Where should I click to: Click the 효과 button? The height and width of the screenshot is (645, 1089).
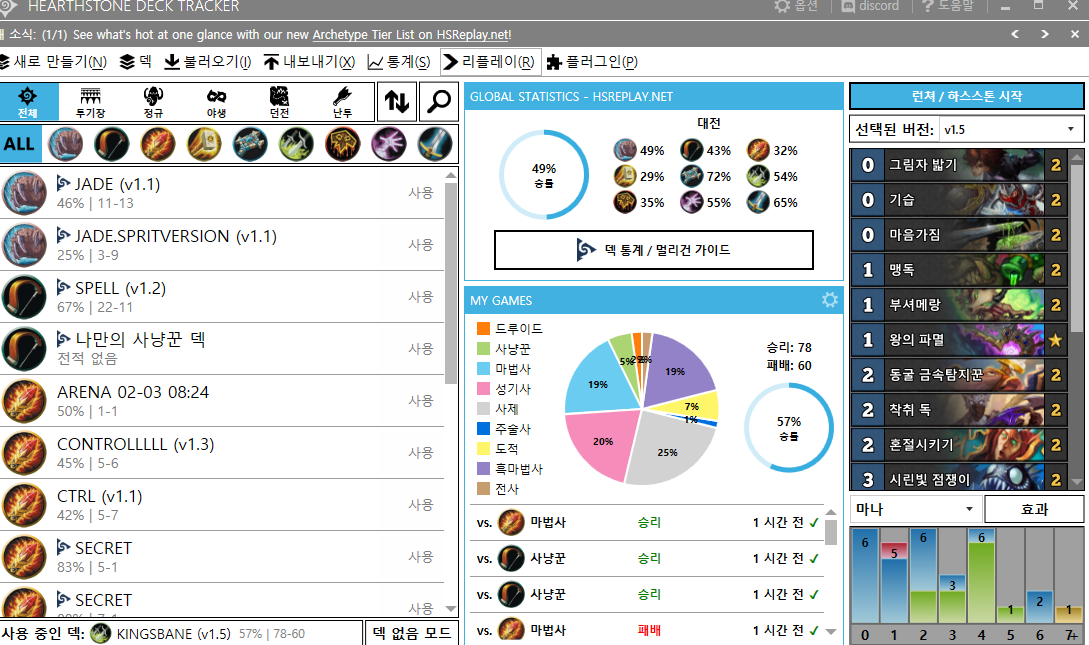pyautogui.click(x=1034, y=509)
